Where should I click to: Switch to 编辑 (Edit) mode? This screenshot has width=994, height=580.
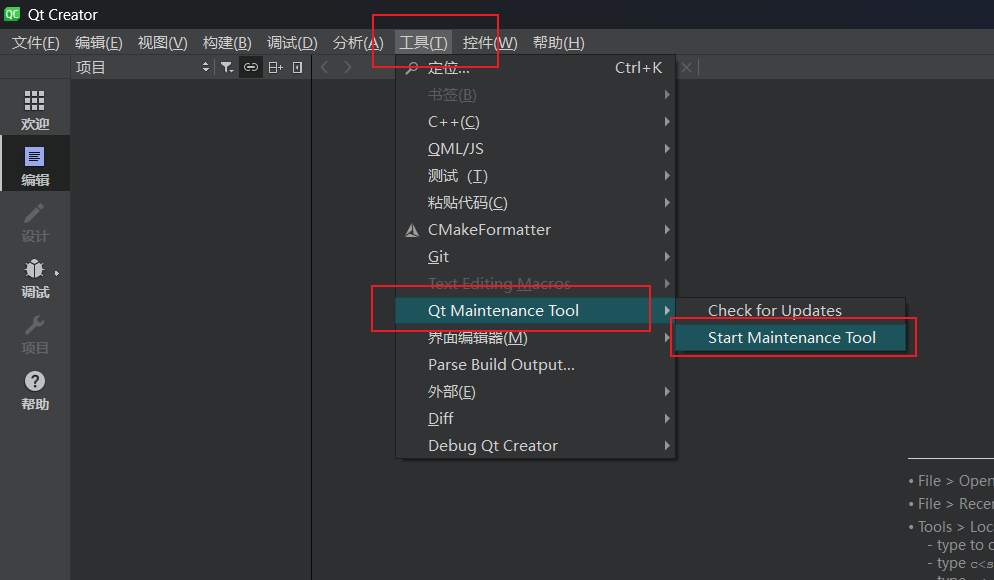(x=35, y=165)
